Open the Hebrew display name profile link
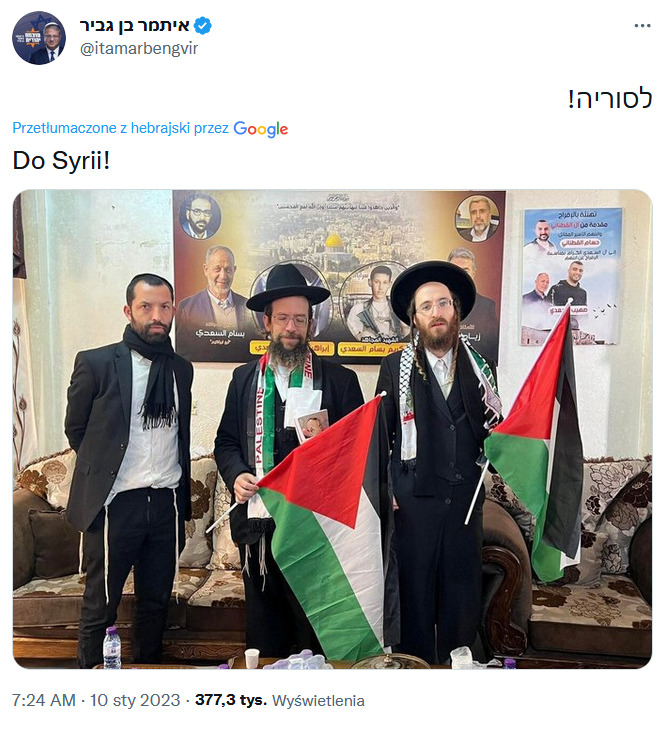The height and width of the screenshot is (729, 671). [135, 26]
